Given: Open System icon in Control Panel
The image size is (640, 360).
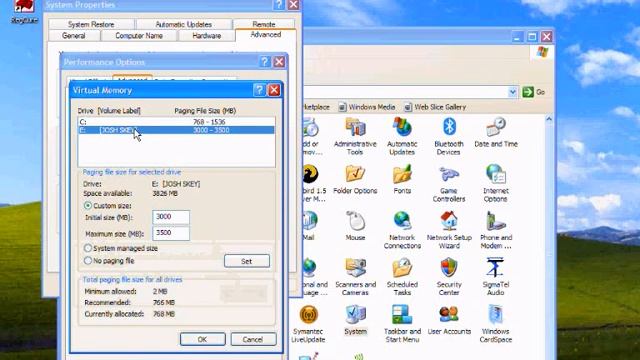Looking at the screenshot, I should 355,315.
